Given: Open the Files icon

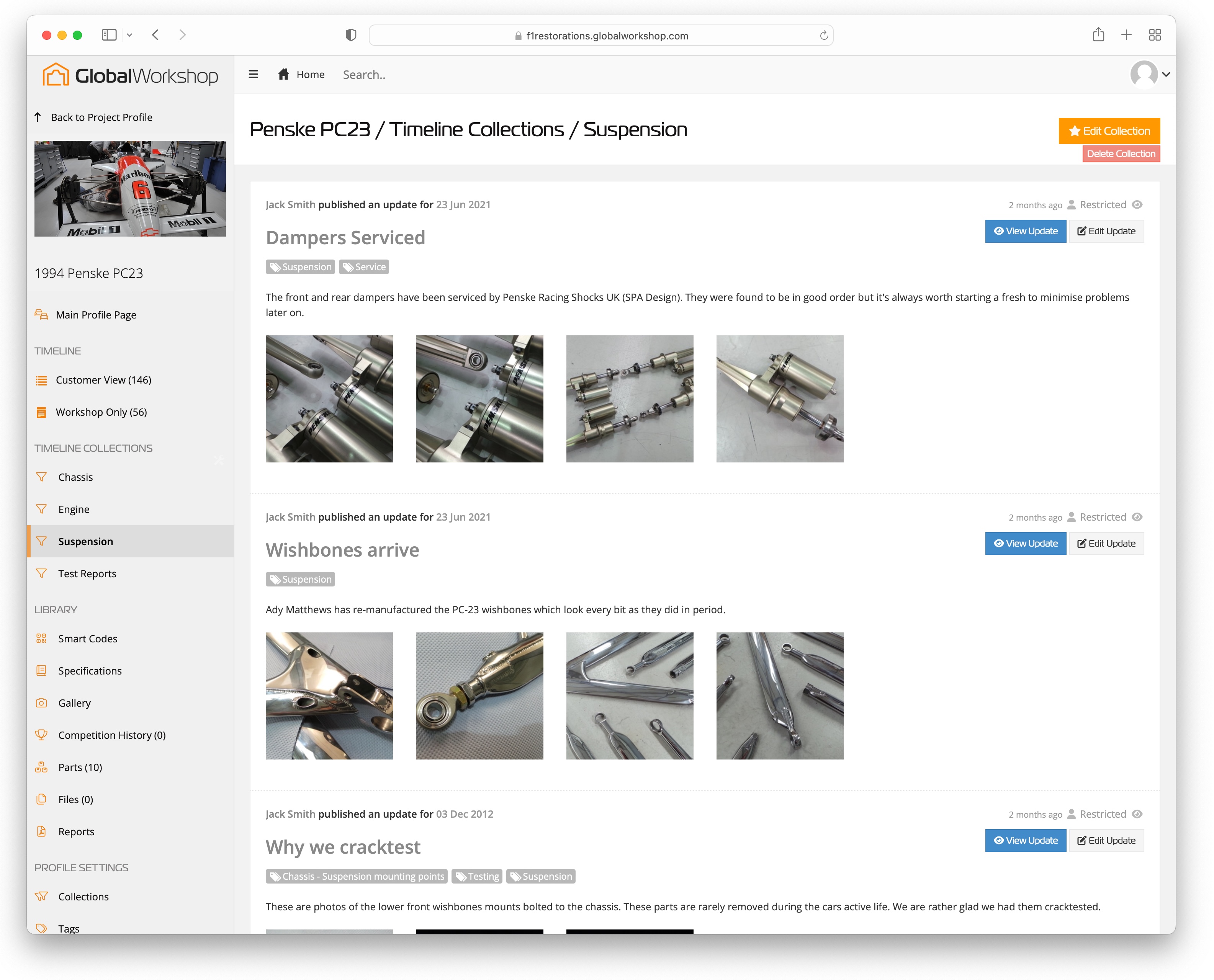Looking at the screenshot, I should 41,799.
